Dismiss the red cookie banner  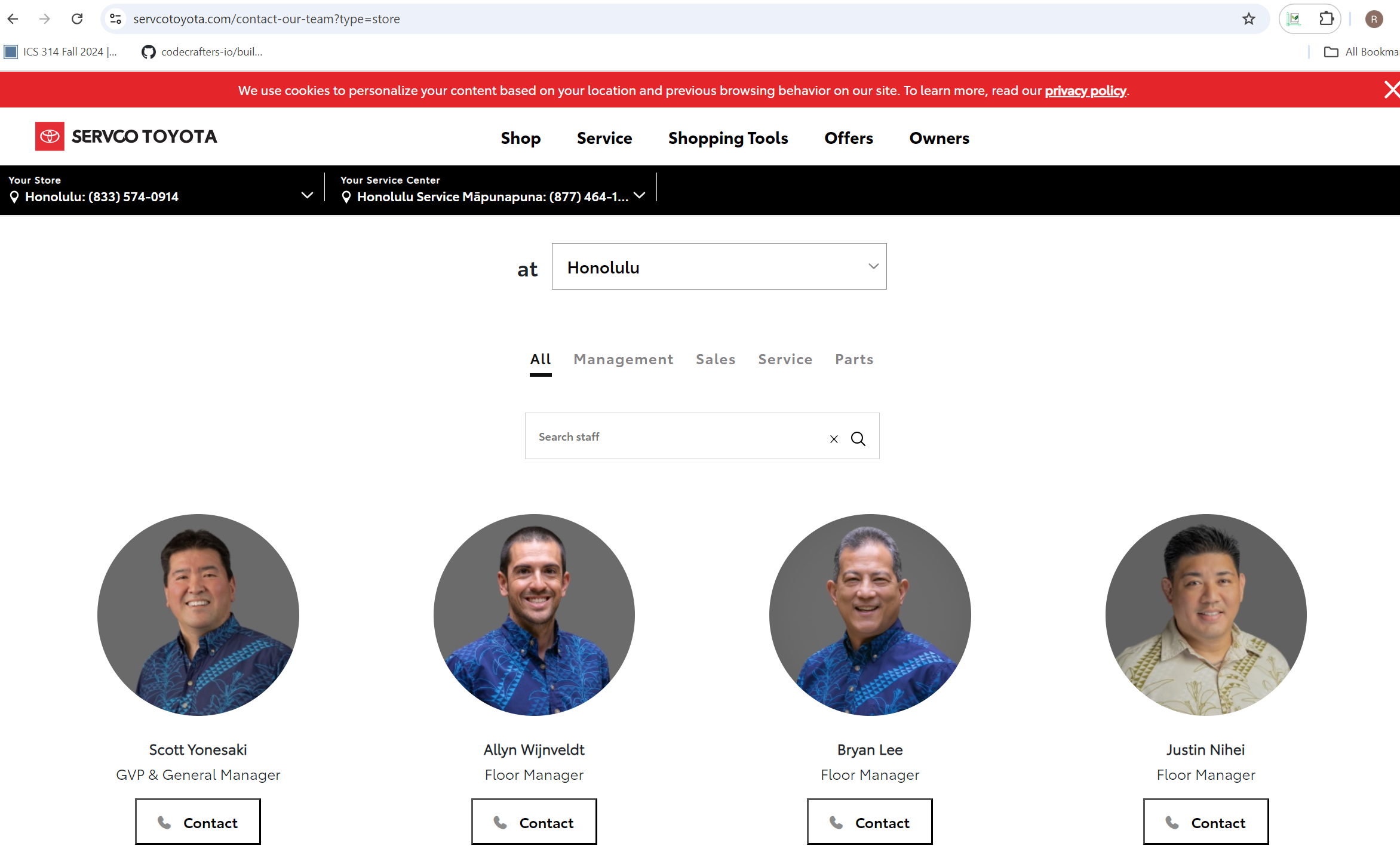1392,90
